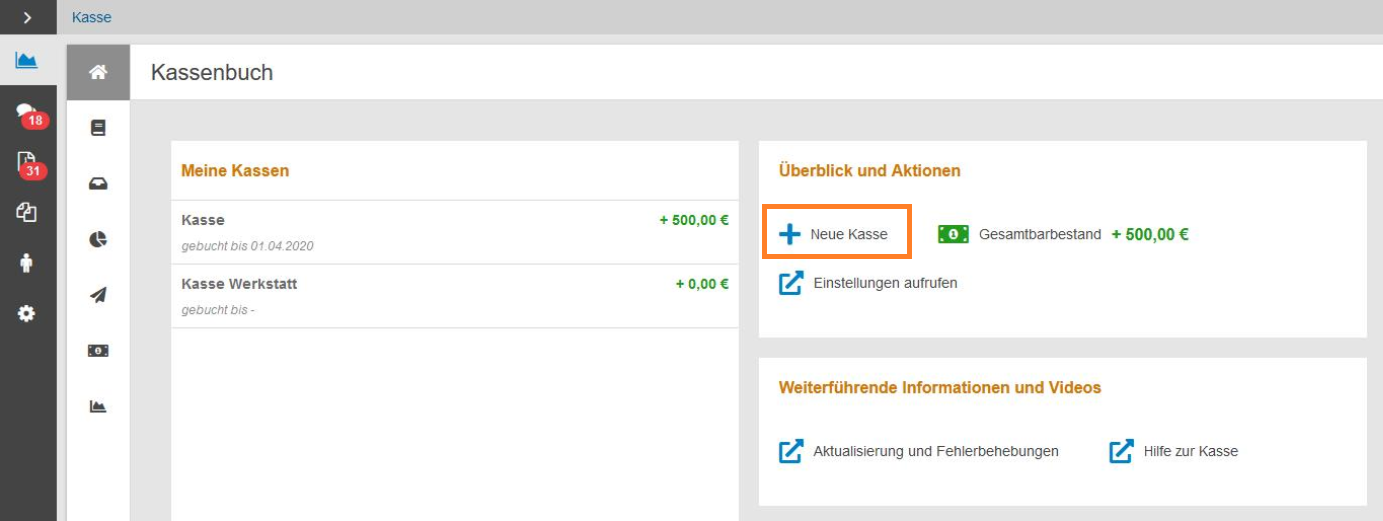Viewport: 1383px width, 521px height.
Task: Open the Hilfe zur Kasse link
Action: [x=1191, y=451]
